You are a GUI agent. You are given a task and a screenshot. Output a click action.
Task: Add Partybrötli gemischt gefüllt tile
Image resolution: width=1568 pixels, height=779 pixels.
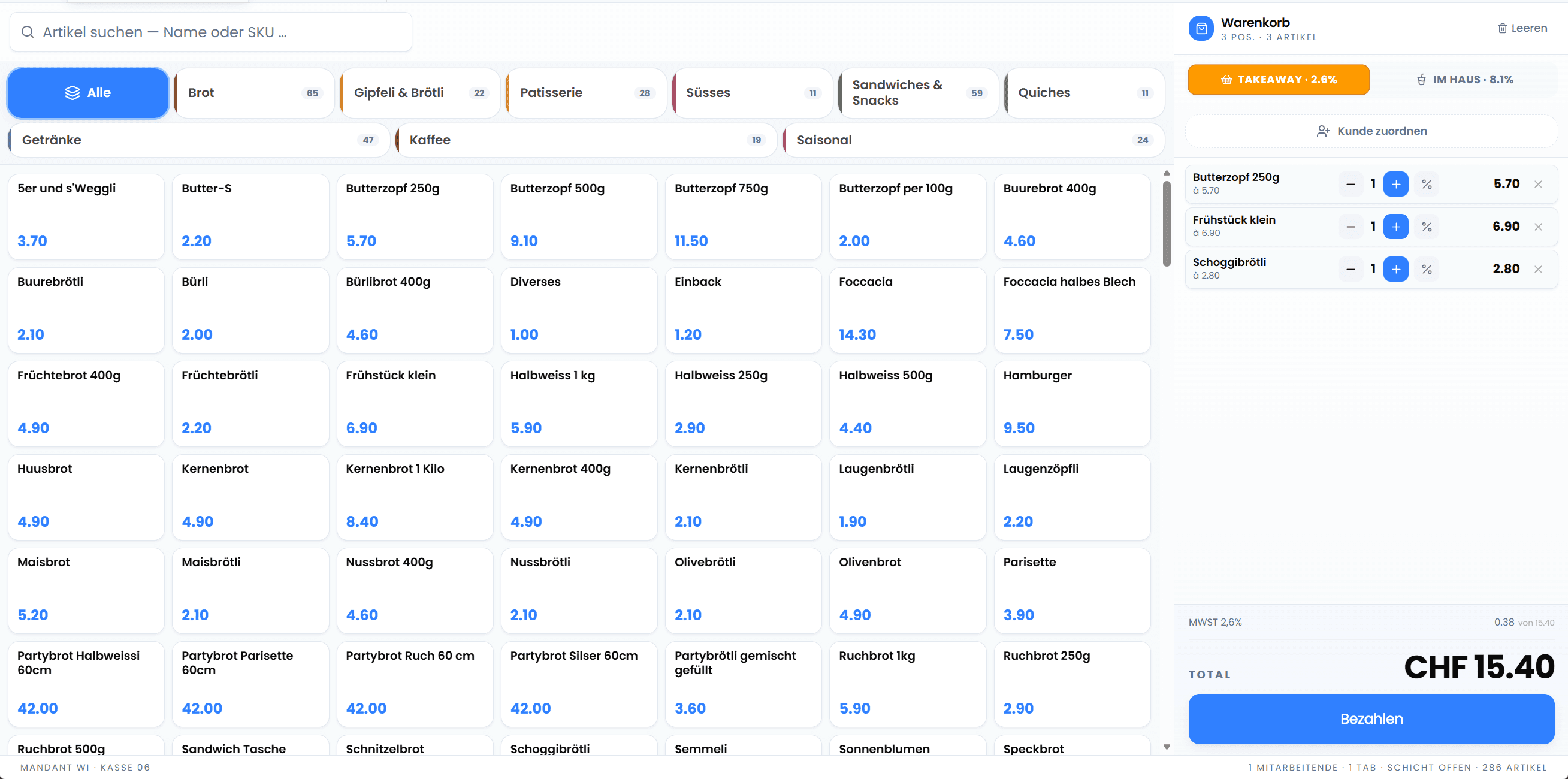743,684
